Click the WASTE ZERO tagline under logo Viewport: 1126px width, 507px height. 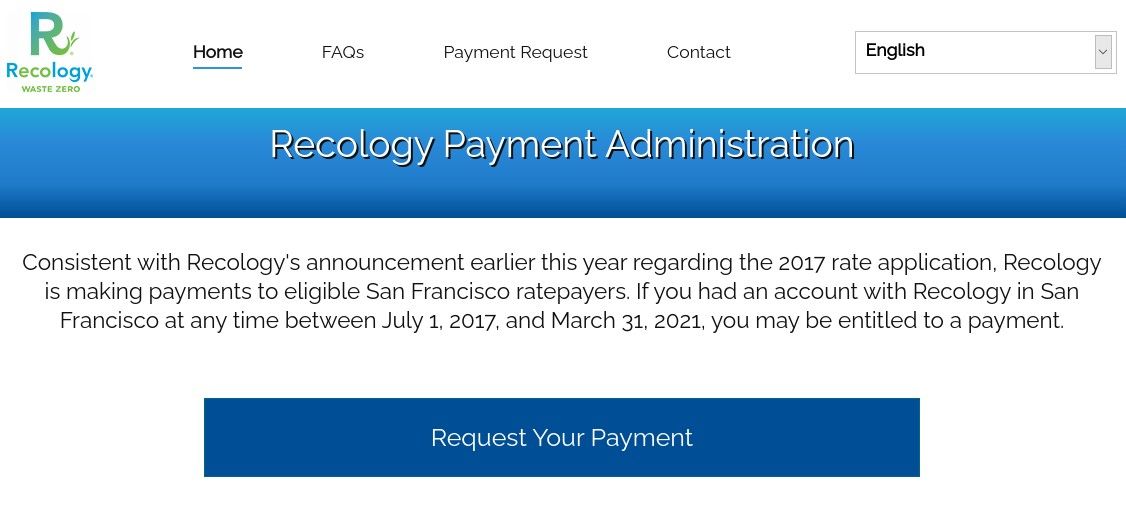point(50,89)
